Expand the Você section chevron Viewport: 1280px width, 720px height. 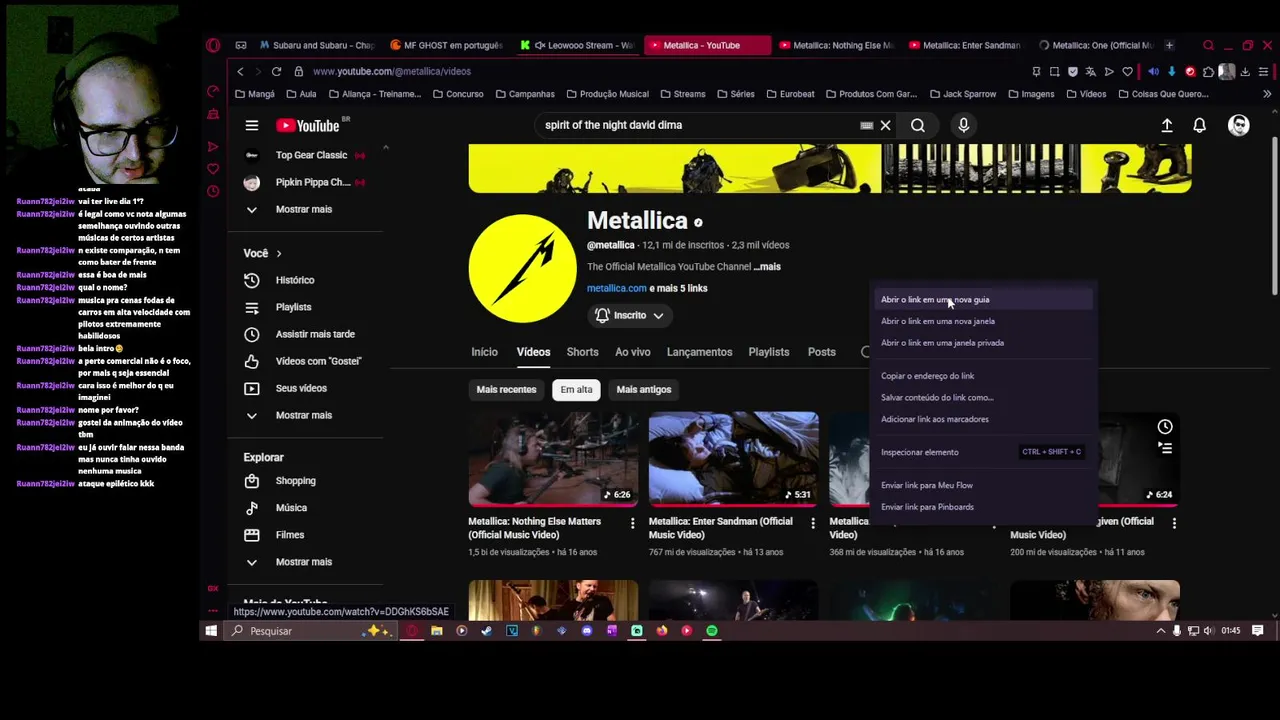(x=279, y=254)
